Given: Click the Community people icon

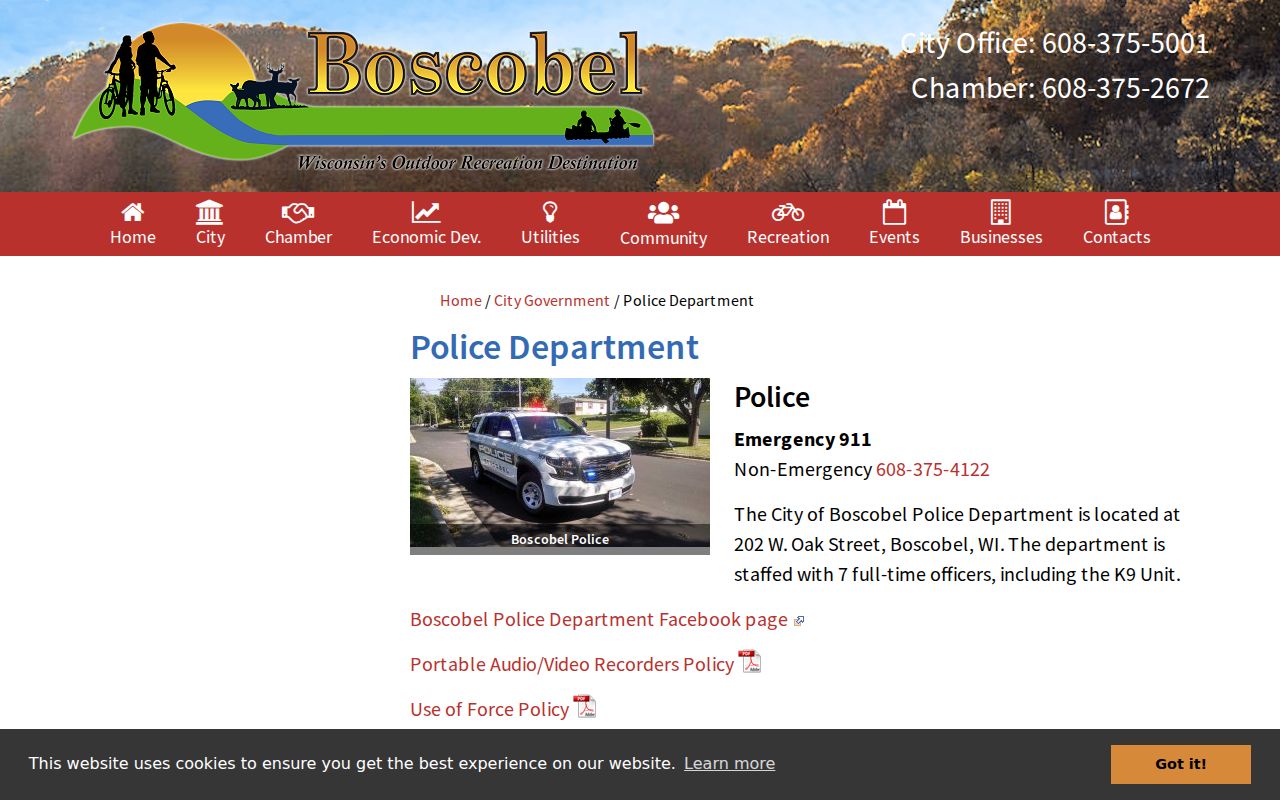Looking at the screenshot, I should pos(663,212).
